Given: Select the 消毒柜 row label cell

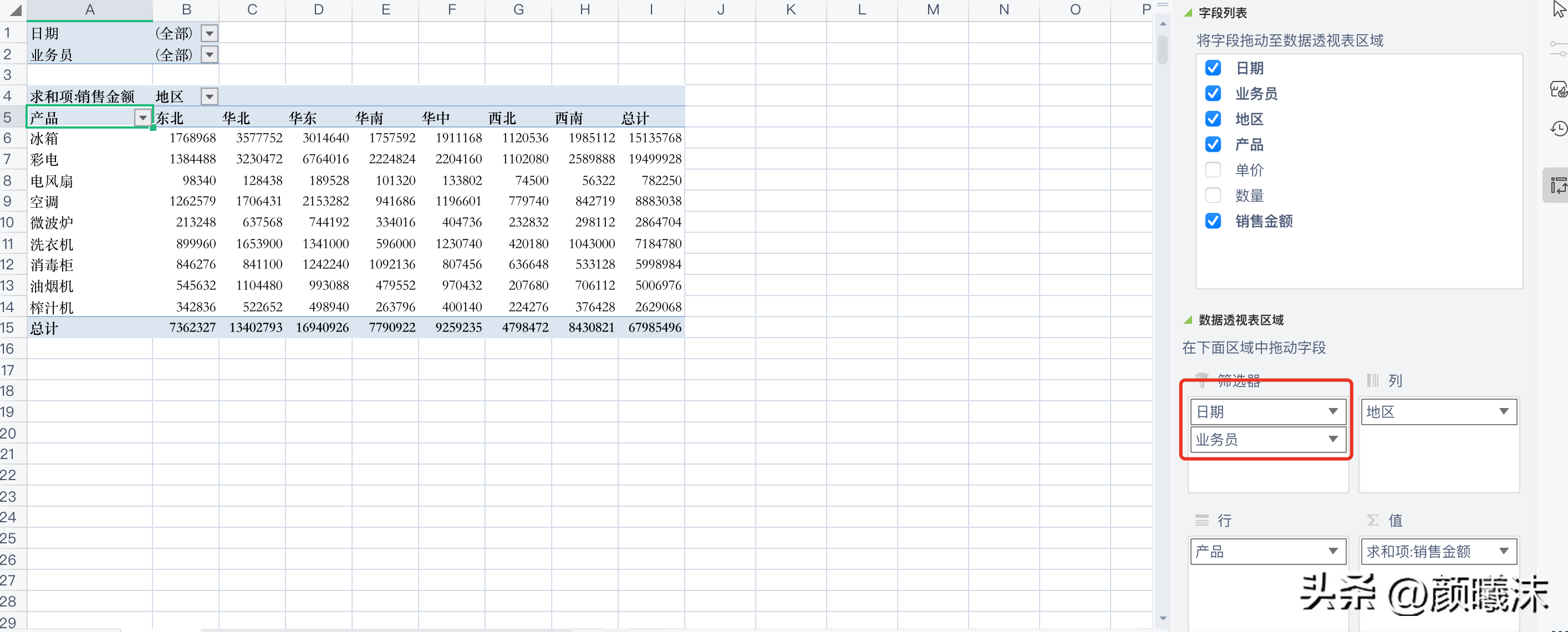Looking at the screenshot, I should (89, 265).
